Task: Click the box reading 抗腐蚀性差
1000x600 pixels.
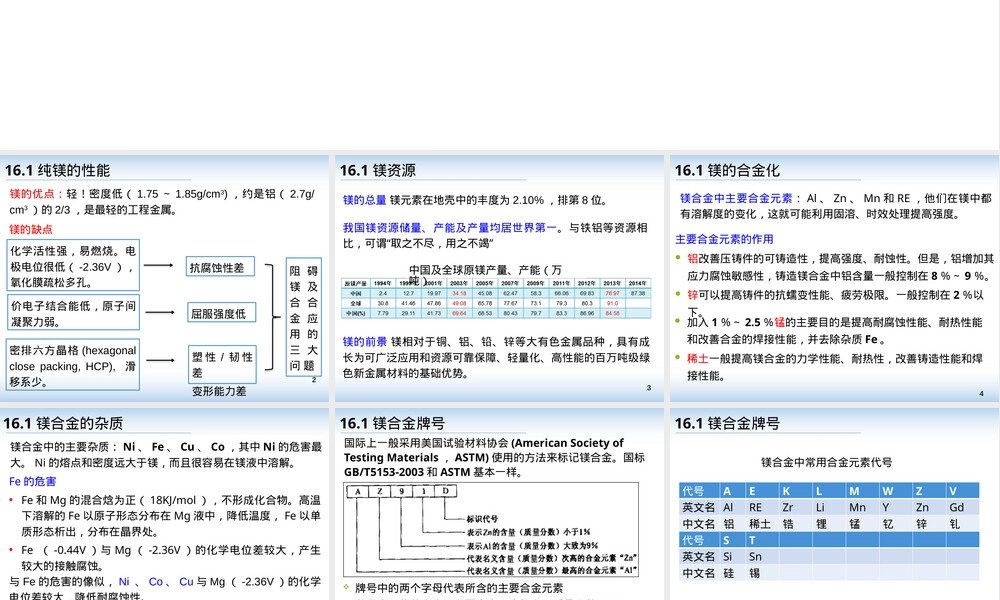Action: 221,267
